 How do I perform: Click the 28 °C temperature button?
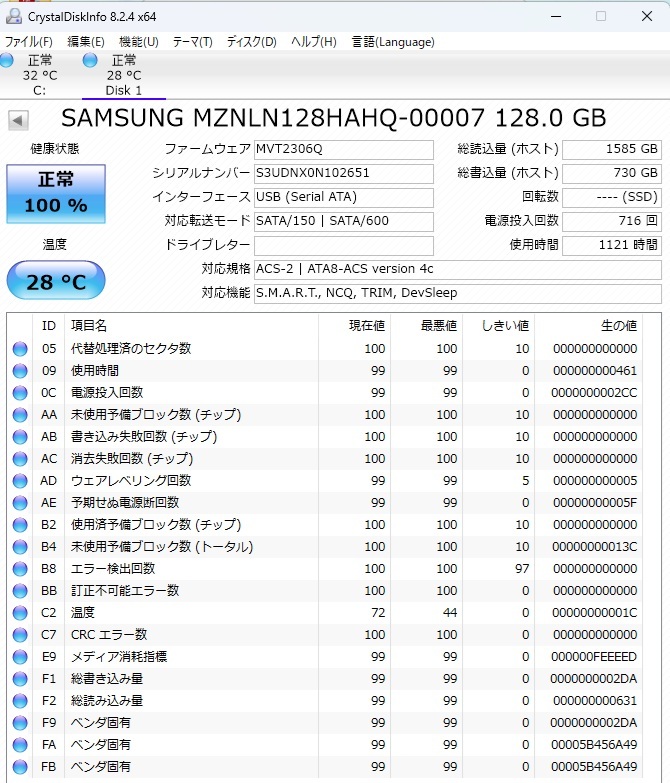coord(56,280)
